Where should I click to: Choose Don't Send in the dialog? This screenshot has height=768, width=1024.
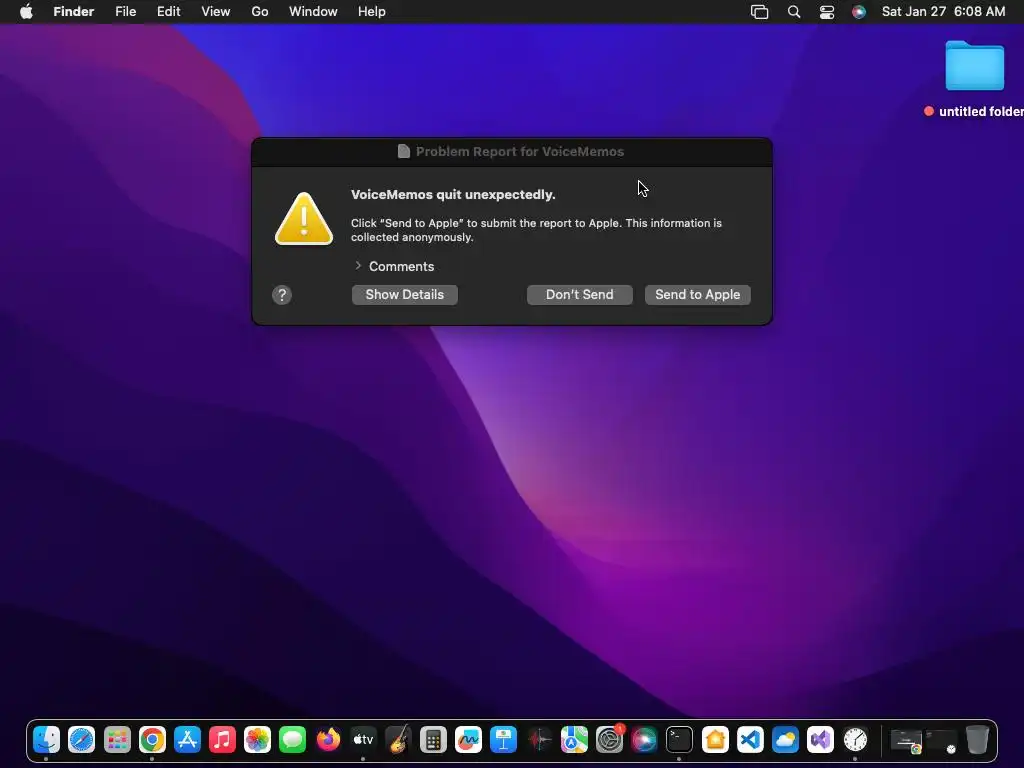click(x=579, y=295)
